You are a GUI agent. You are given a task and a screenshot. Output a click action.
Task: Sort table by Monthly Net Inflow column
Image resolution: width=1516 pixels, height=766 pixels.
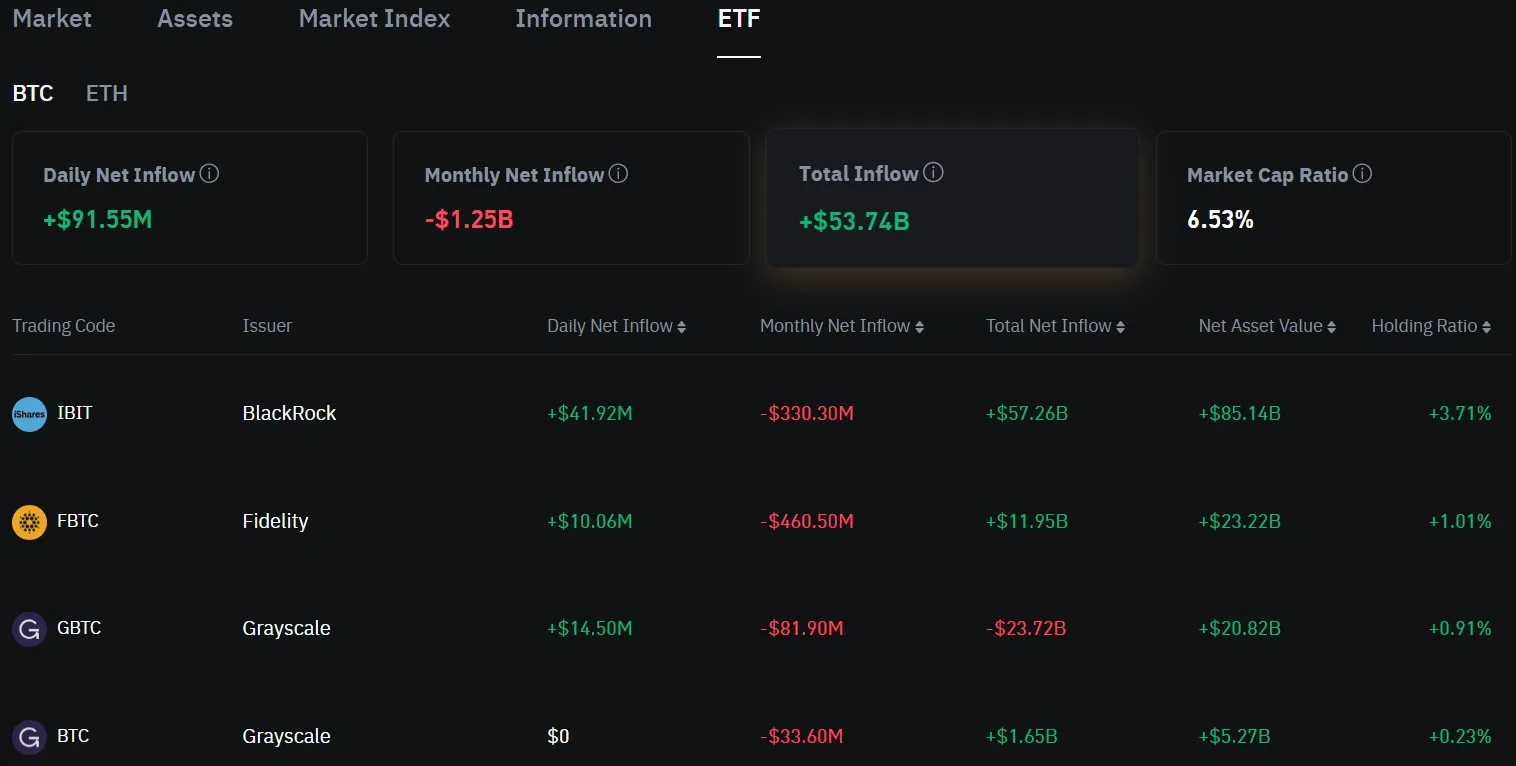tap(841, 326)
